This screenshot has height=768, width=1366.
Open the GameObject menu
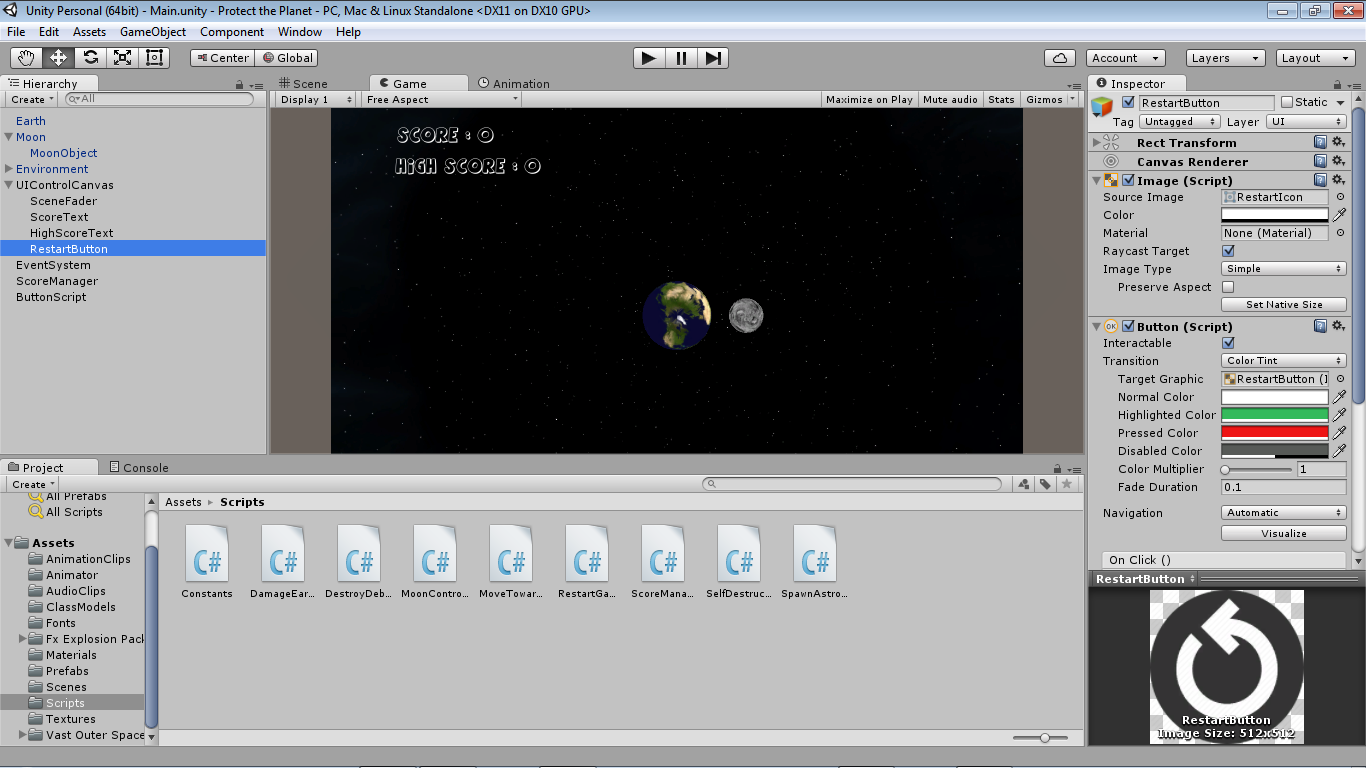click(x=153, y=32)
